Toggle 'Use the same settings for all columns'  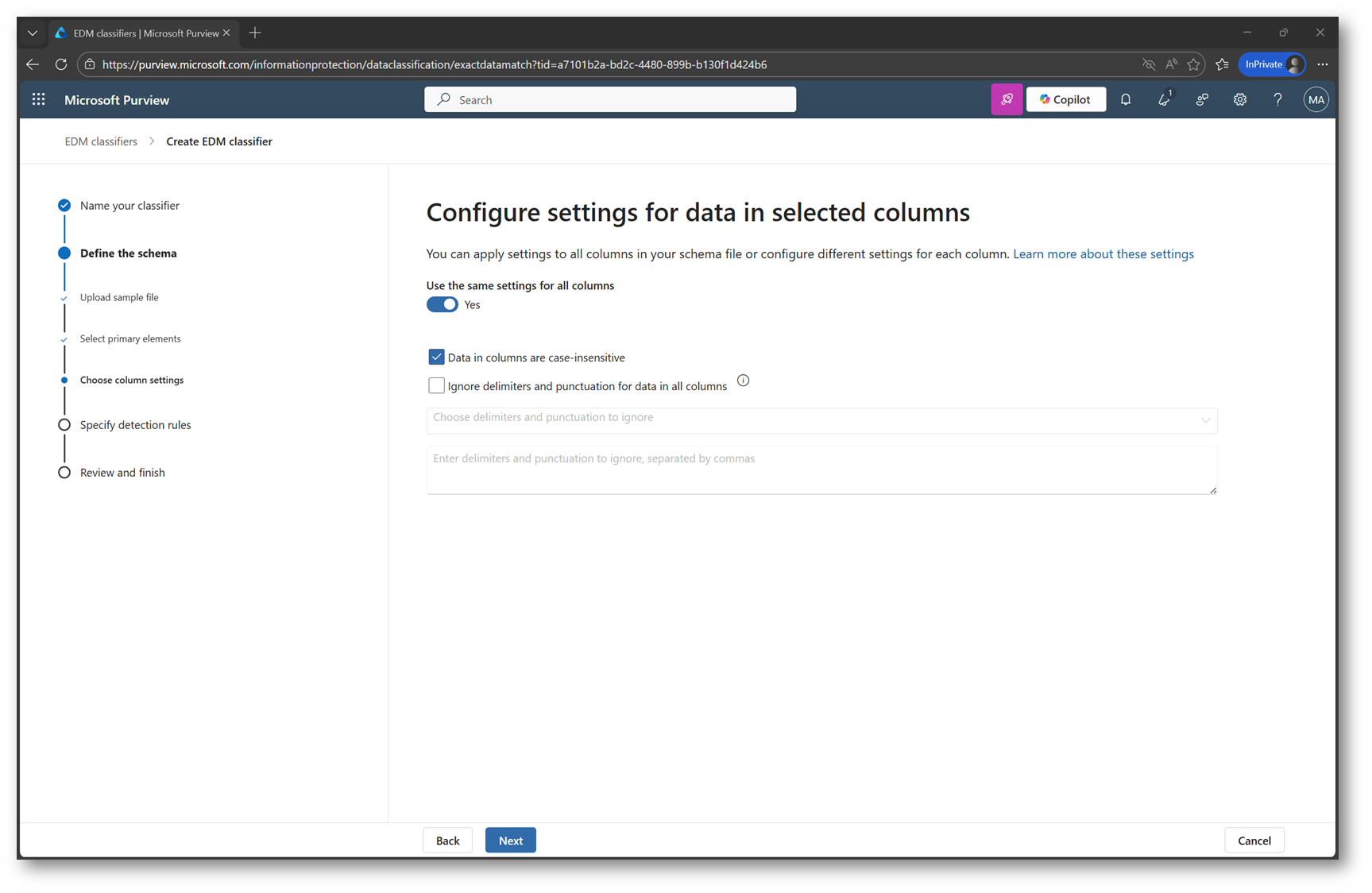tap(443, 304)
